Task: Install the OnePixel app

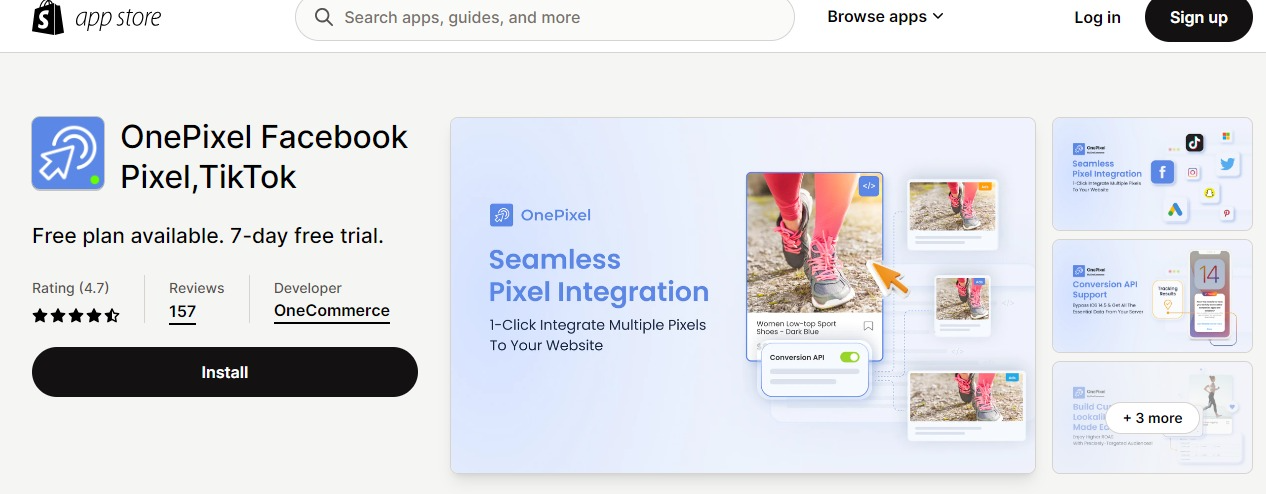Action: click(225, 372)
